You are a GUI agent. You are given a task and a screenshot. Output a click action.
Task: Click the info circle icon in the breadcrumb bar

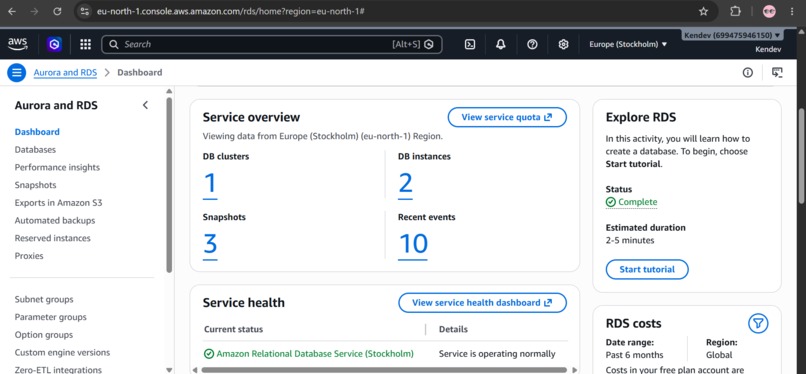point(747,72)
